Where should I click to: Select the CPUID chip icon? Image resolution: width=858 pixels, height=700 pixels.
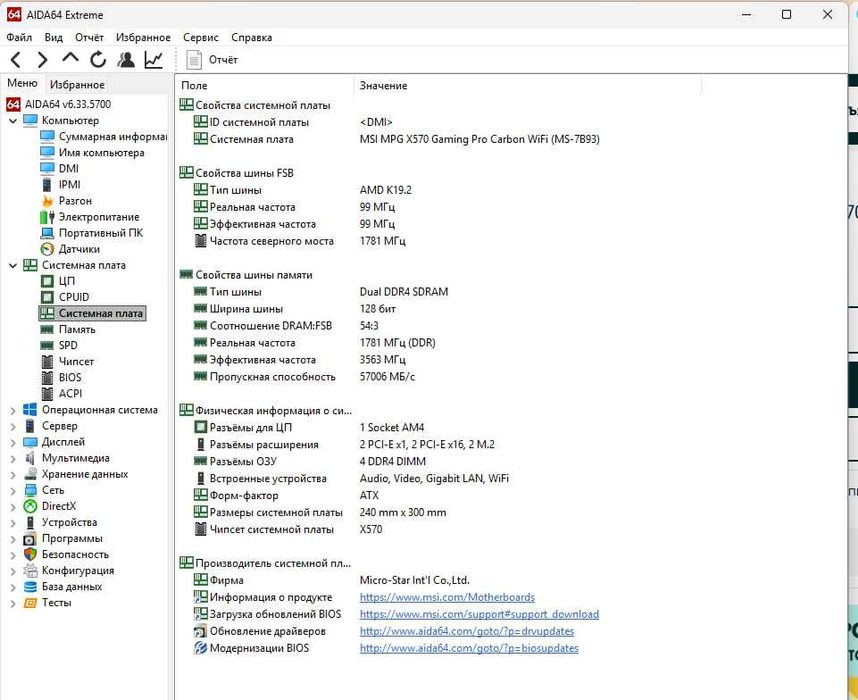click(x=47, y=297)
